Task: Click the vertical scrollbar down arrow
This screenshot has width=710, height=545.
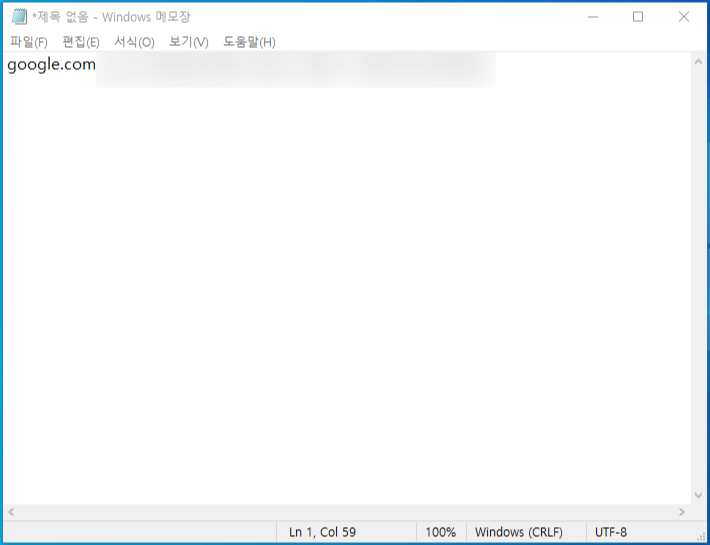Action: [x=698, y=495]
